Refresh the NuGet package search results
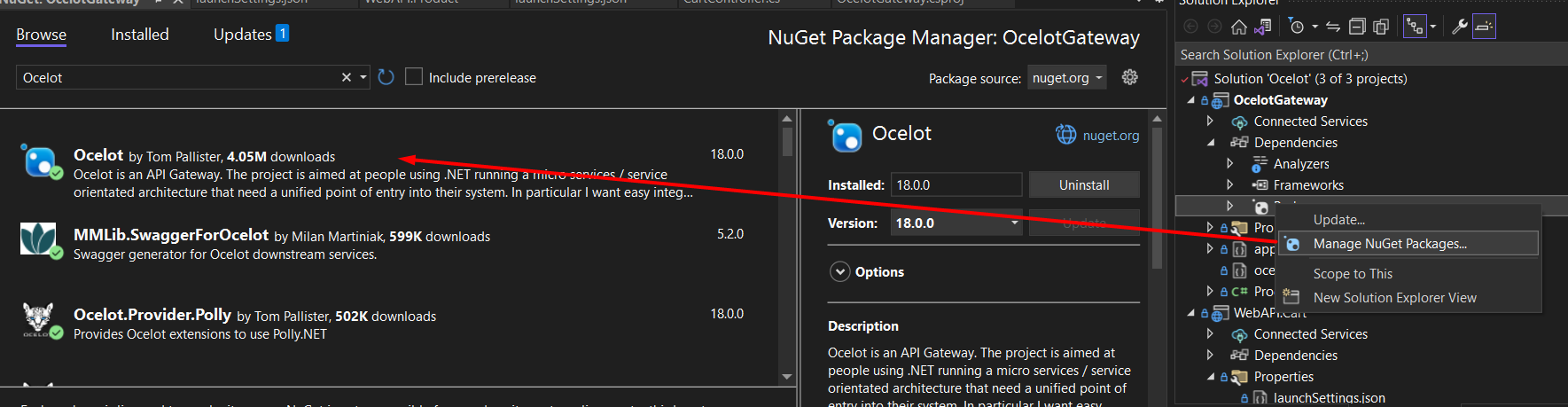The image size is (1568, 407). pyautogui.click(x=386, y=77)
